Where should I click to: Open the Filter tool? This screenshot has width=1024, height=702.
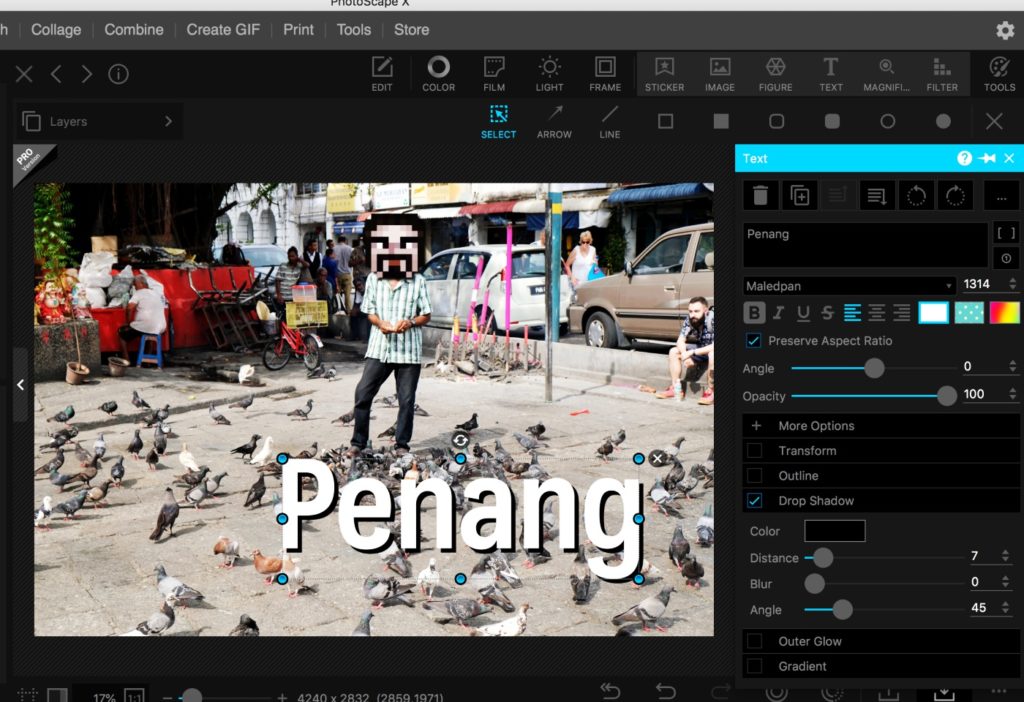[x=941, y=74]
